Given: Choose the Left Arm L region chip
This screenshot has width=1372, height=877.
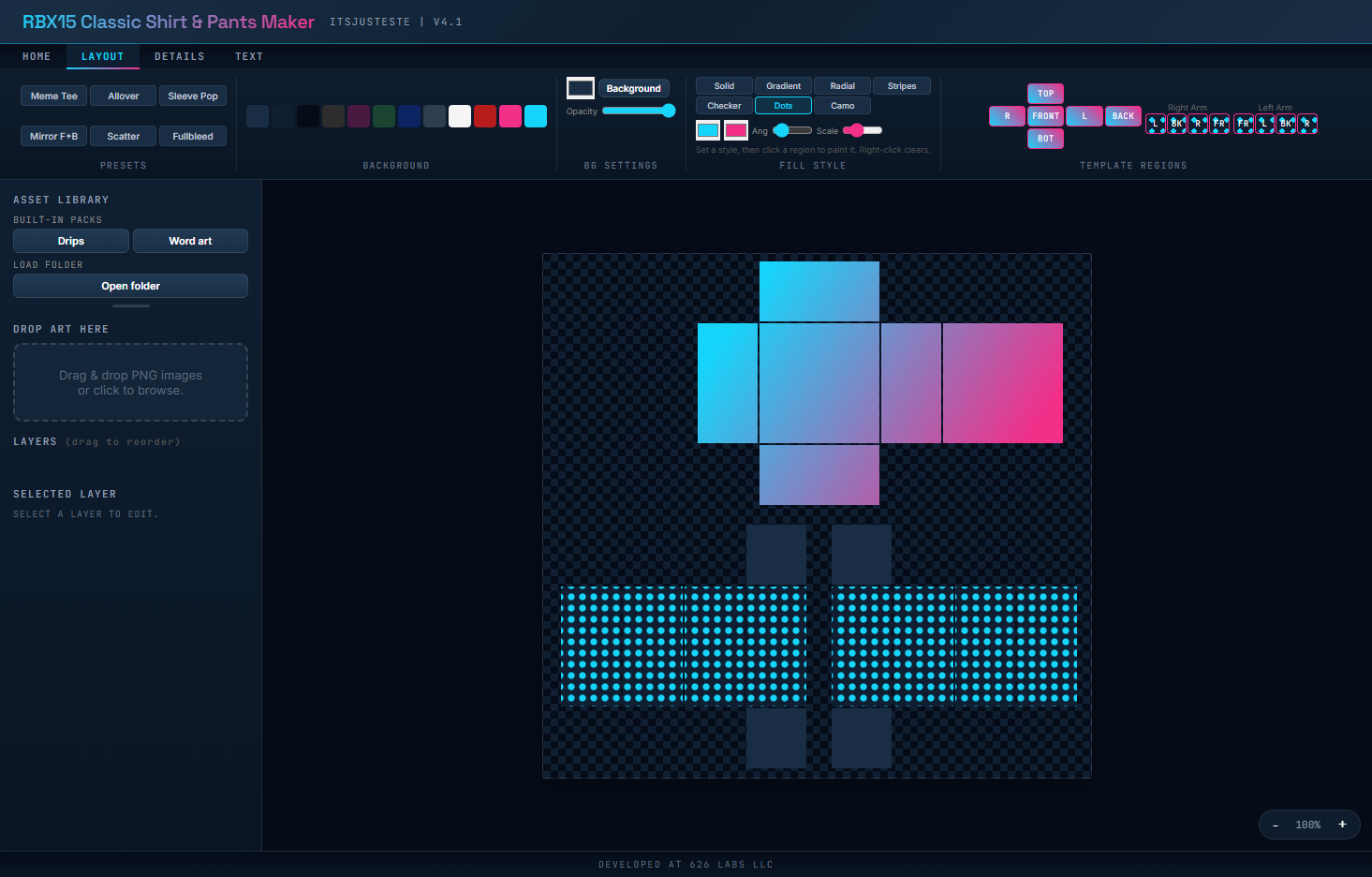Looking at the screenshot, I should [x=1264, y=124].
